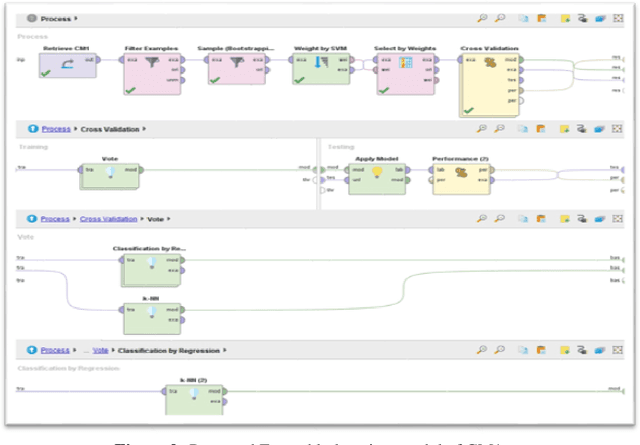Viewport: 640px width, 445px height.
Task: Click the fit-to-view icon at the end of the top Process toolbar
Action: [618, 18]
